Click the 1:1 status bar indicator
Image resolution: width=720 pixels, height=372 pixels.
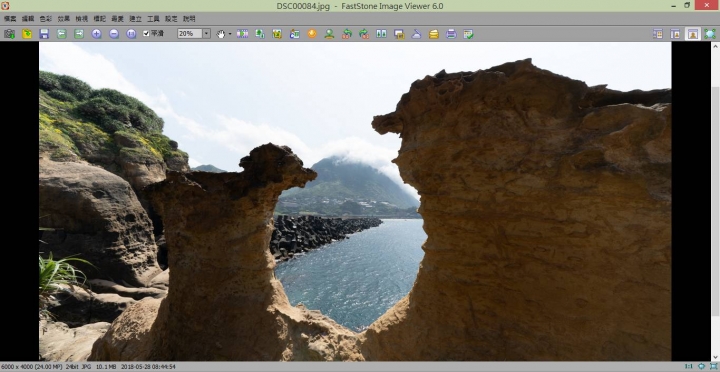tap(688, 366)
